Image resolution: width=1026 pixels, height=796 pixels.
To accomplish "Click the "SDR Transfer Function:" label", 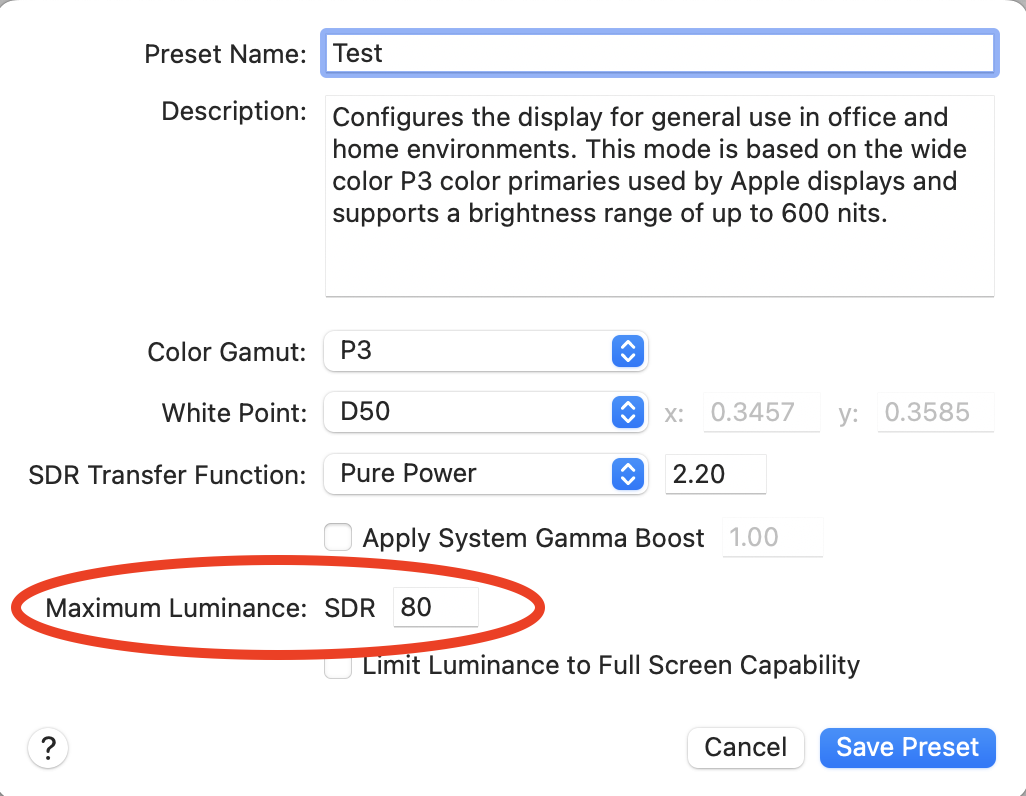I will tap(167, 474).
